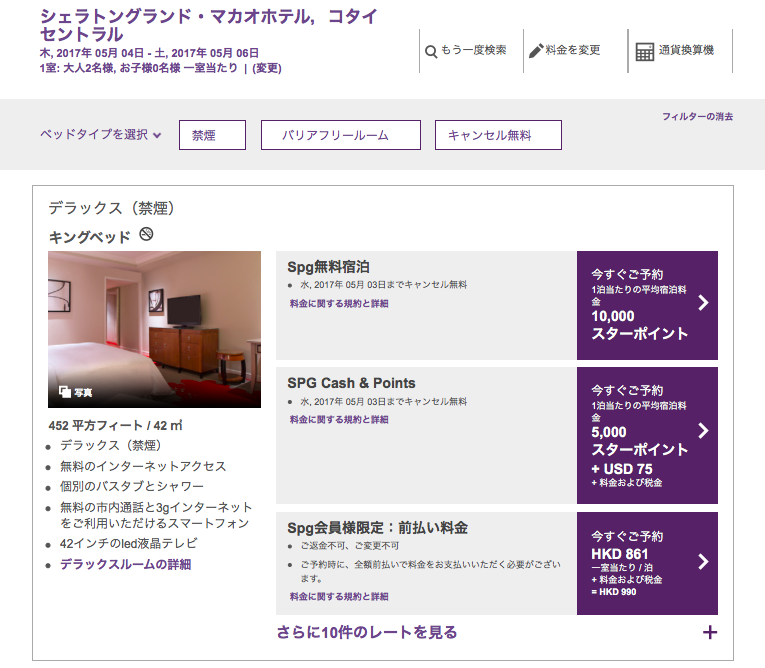Viewport: 765px width, 668px height.
Task: Open rate terms link under Spg無料宿泊
Action: [339, 304]
